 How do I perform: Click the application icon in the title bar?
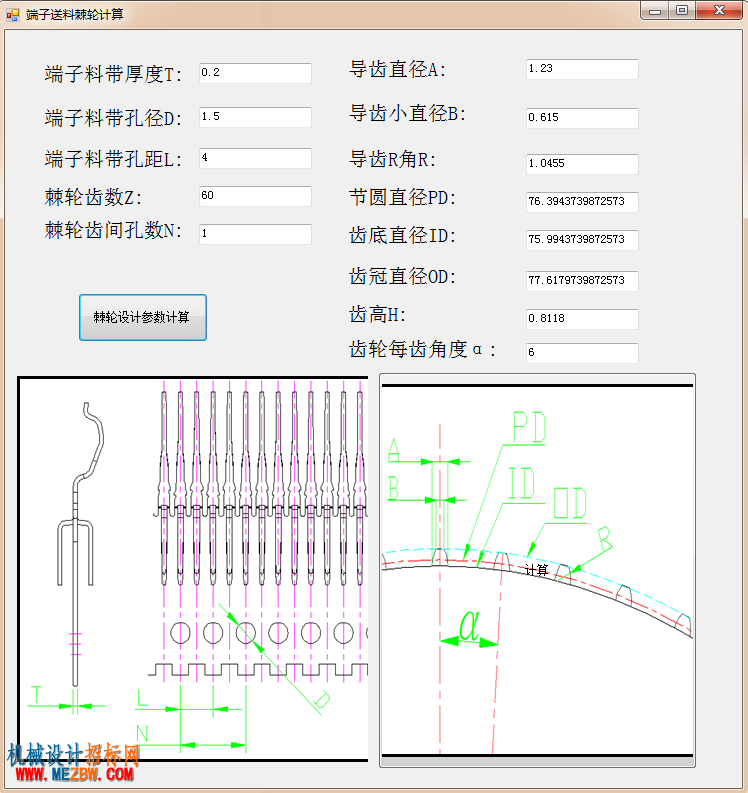13,15
